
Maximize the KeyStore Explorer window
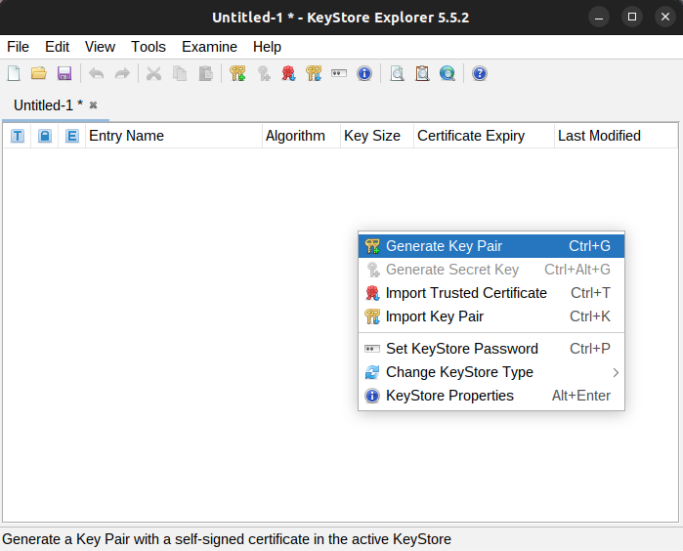click(x=632, y=17)
